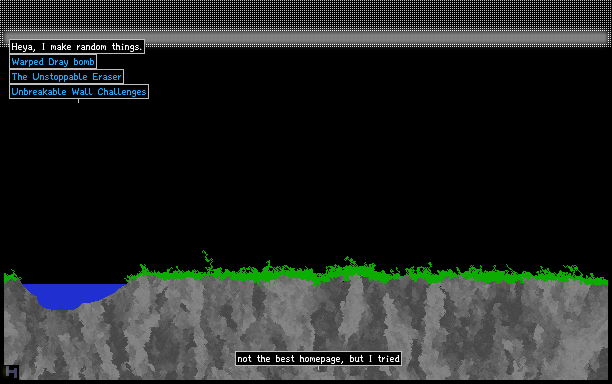Open the Warped Dray bomb link
612x384 pixels.
53,62
